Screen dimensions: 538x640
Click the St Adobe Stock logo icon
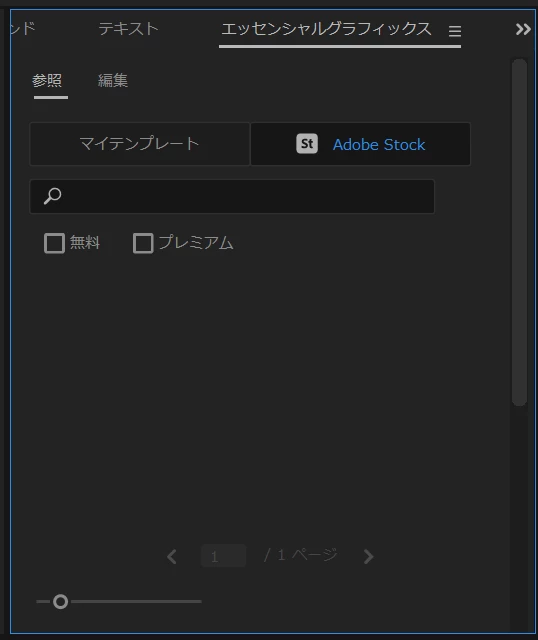point(307,144)
